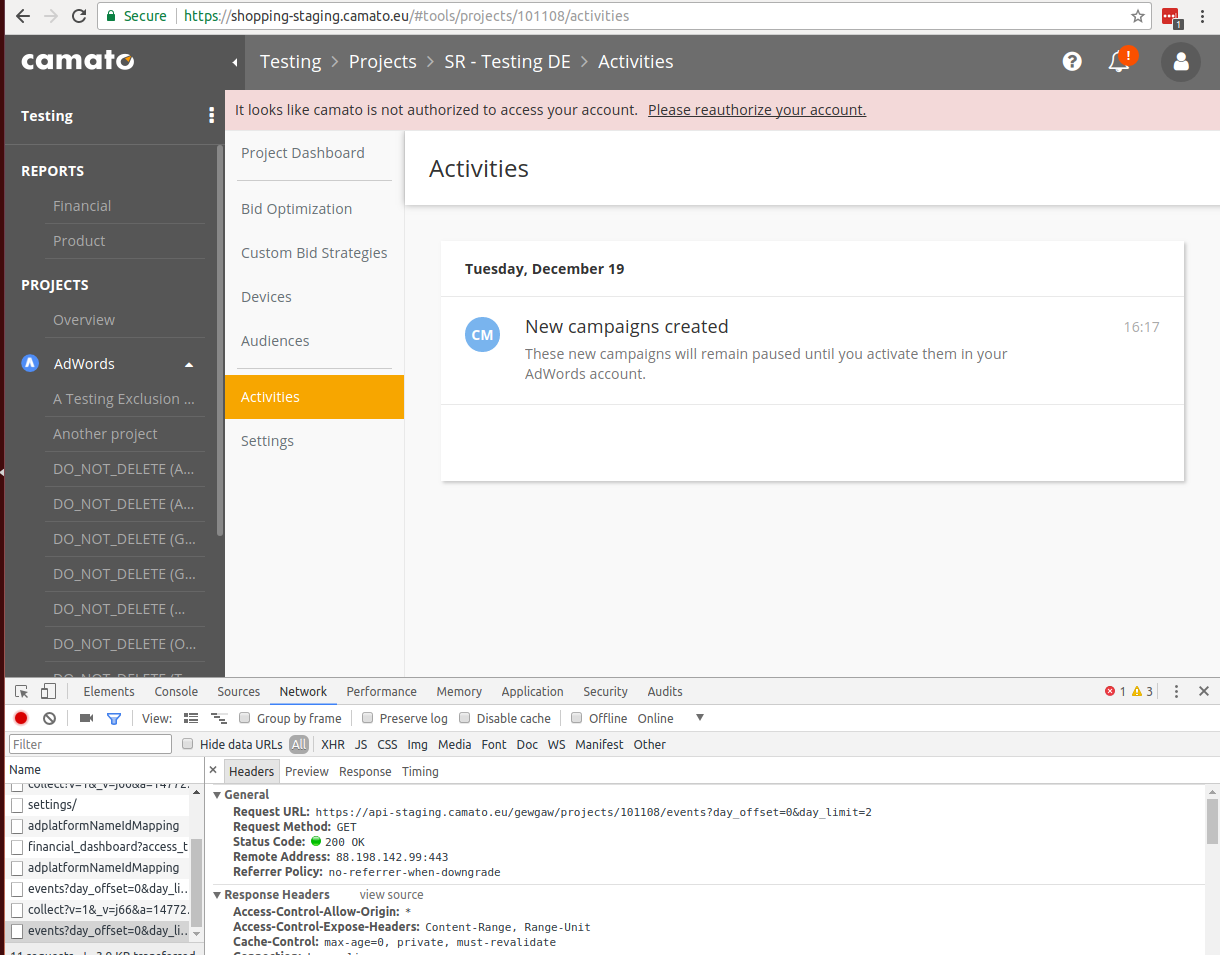The width and height of the screenshot is (1220, 955).
Task: Open Bid Optimization menu item
Action: [x=296, y=209]
